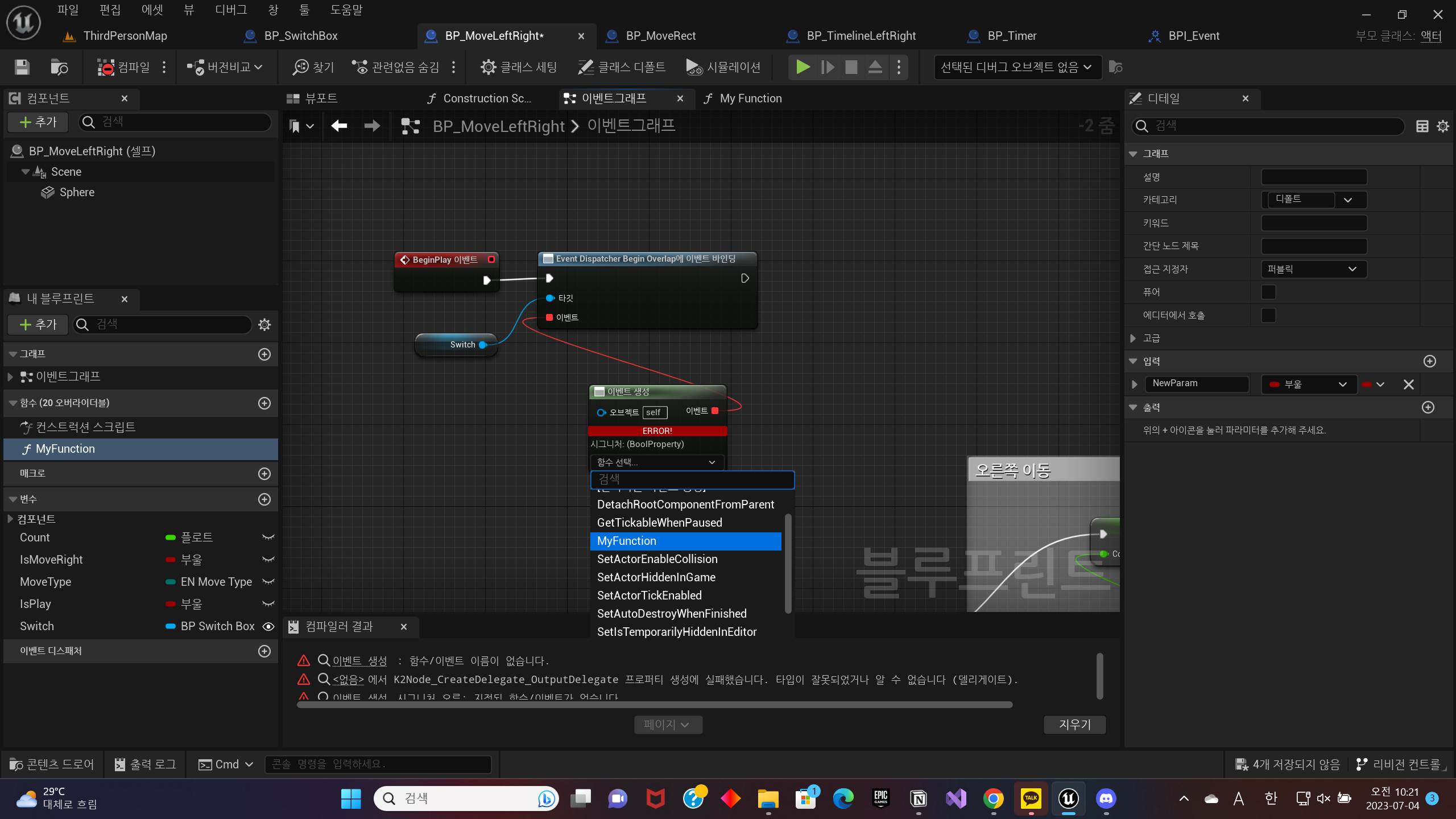Viewport: 1456px width, 819px height.
Task: Add new input parameter with plus in 입력
Action: click(x=1430, y=362)
